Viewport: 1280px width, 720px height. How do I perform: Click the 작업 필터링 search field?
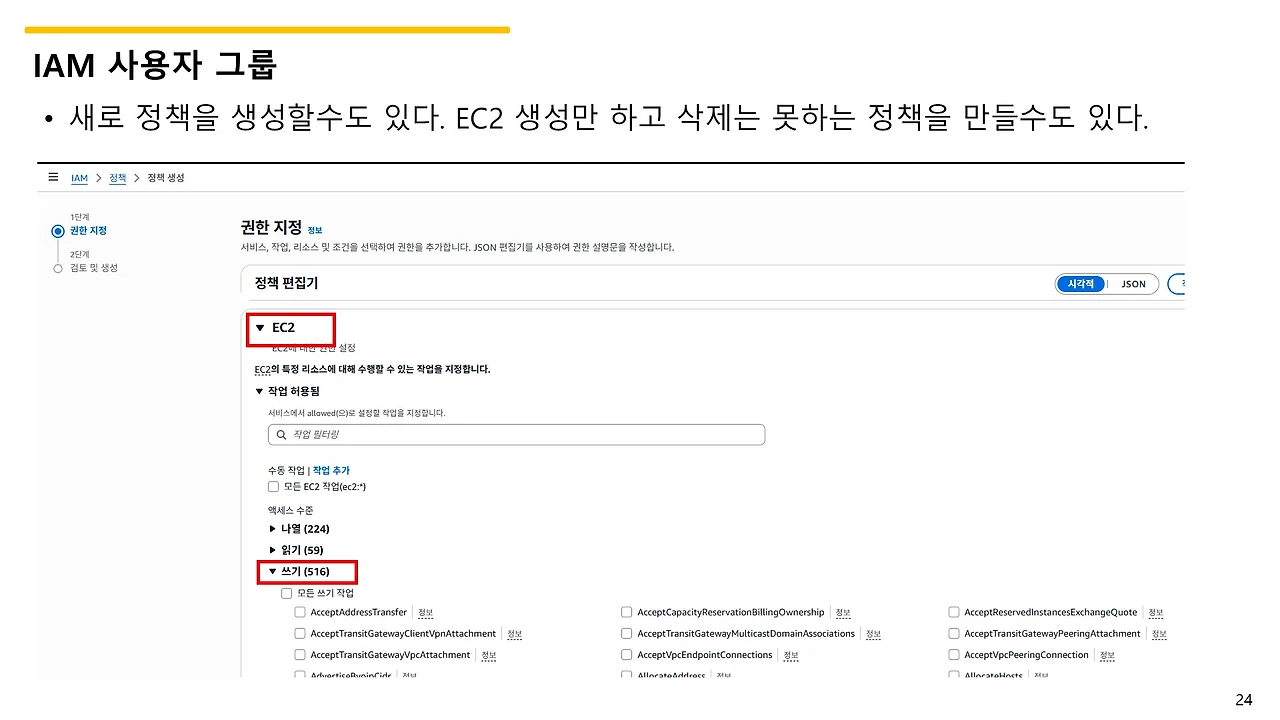pos(516,435)
